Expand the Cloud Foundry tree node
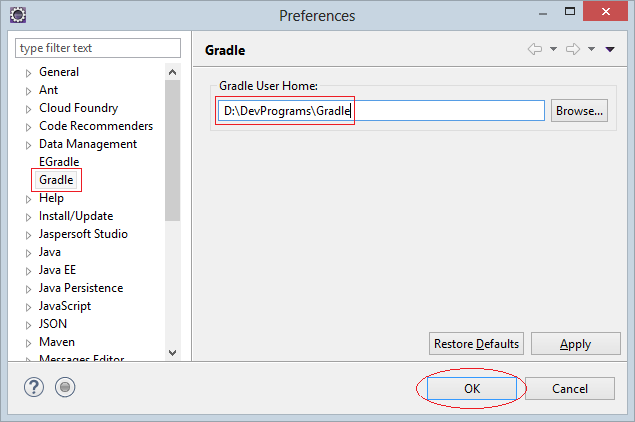The height and width of the screenshot is (422, 635). (x=28, y=109)
